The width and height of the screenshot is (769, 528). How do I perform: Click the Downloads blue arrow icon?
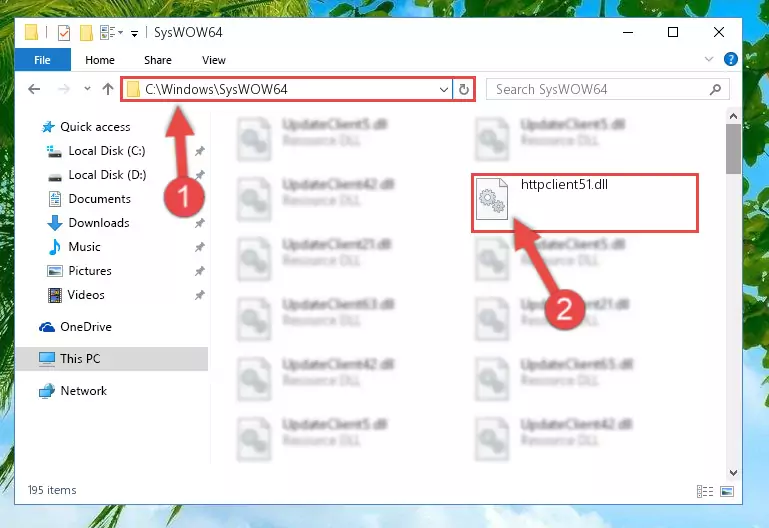(54, 223)
